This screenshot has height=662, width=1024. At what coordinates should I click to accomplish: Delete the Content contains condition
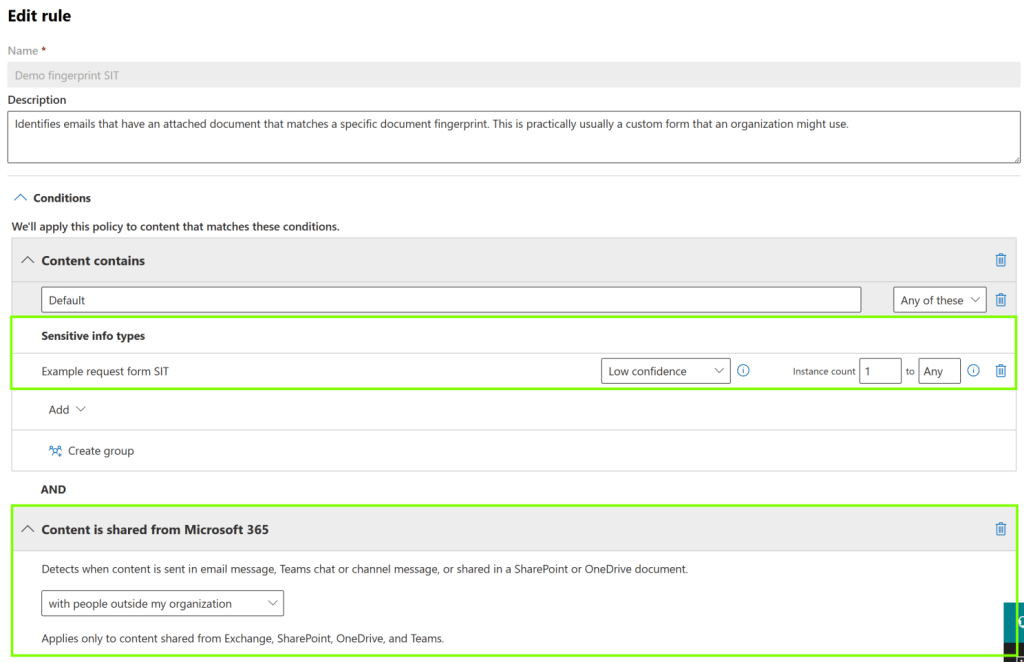coord(1000,260)
